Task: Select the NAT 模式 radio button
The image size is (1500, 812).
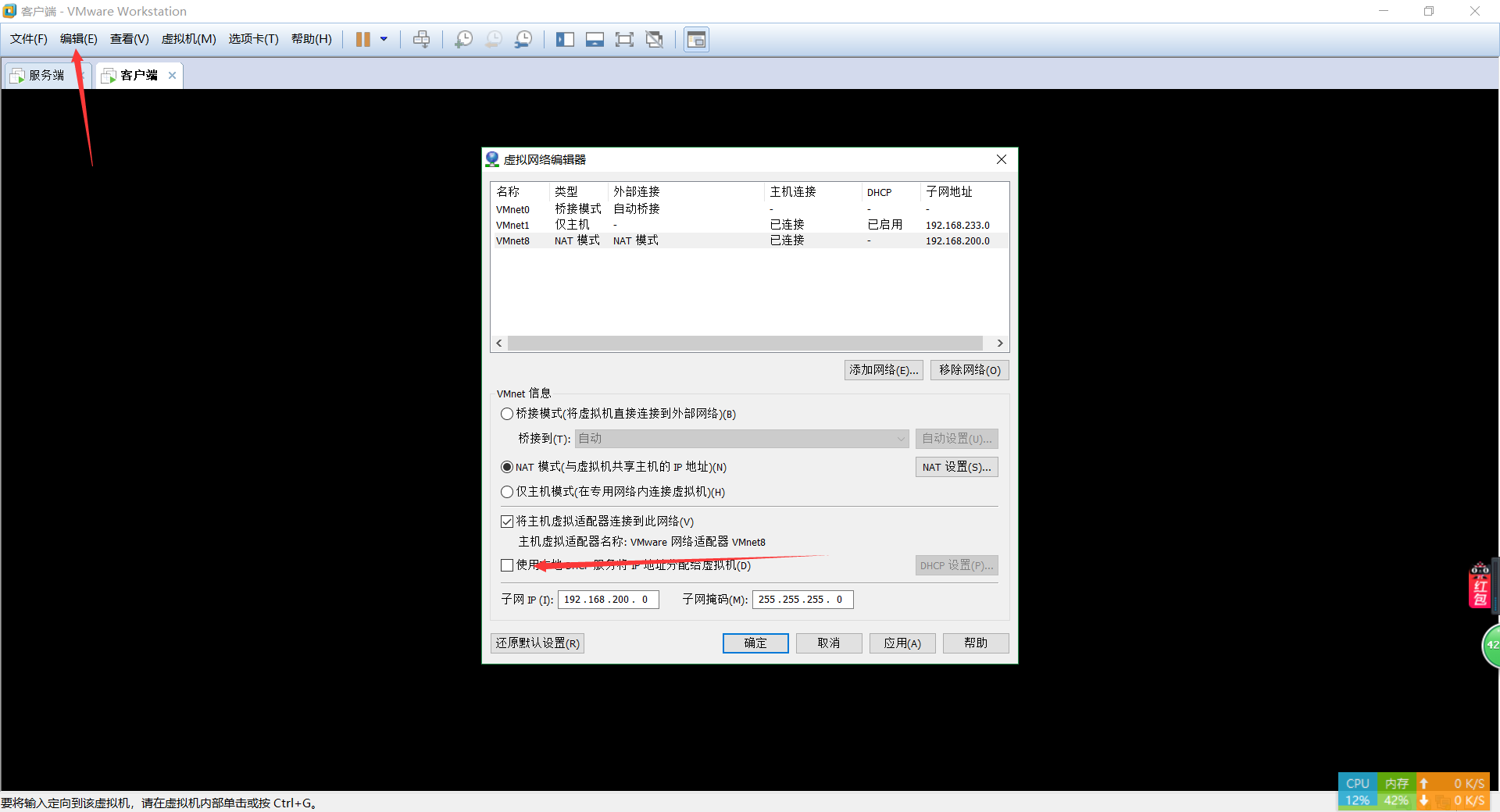Action: coord(507,467)
